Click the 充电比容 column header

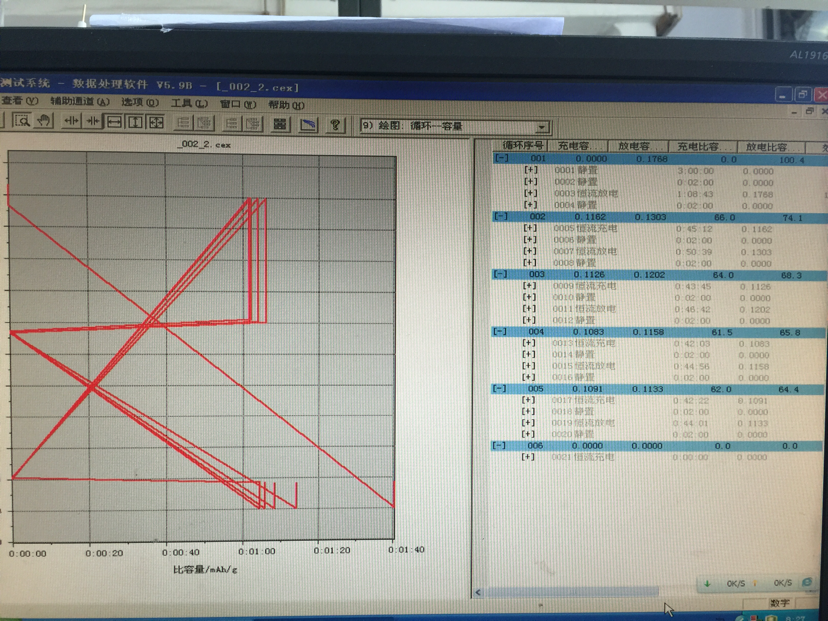point(702,147)
